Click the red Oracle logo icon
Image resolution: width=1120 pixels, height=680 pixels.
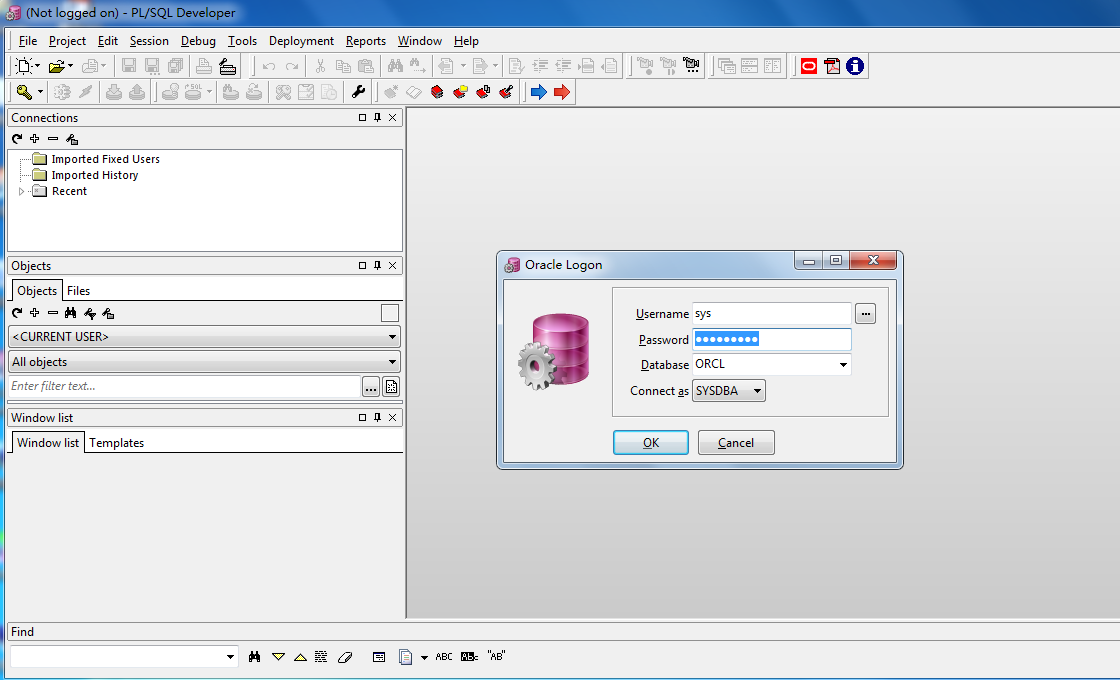click(809, 66)
